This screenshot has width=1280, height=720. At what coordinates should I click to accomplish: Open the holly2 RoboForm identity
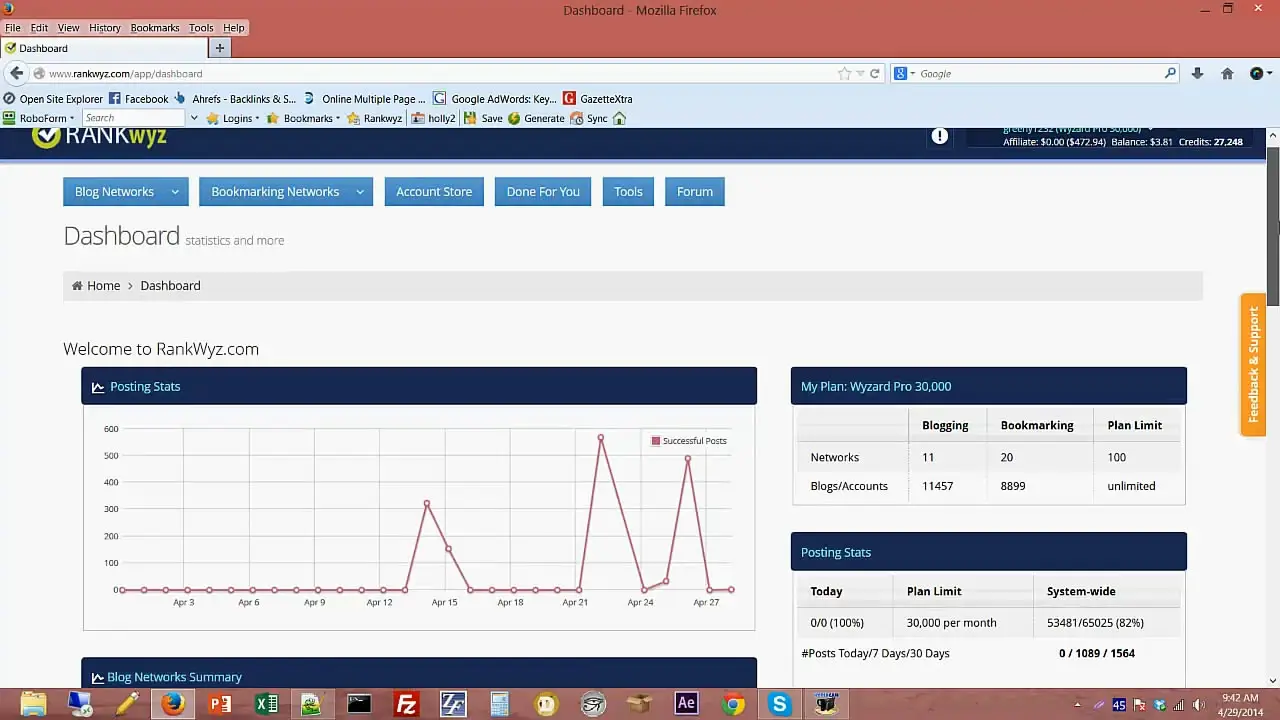pos(434,118)
